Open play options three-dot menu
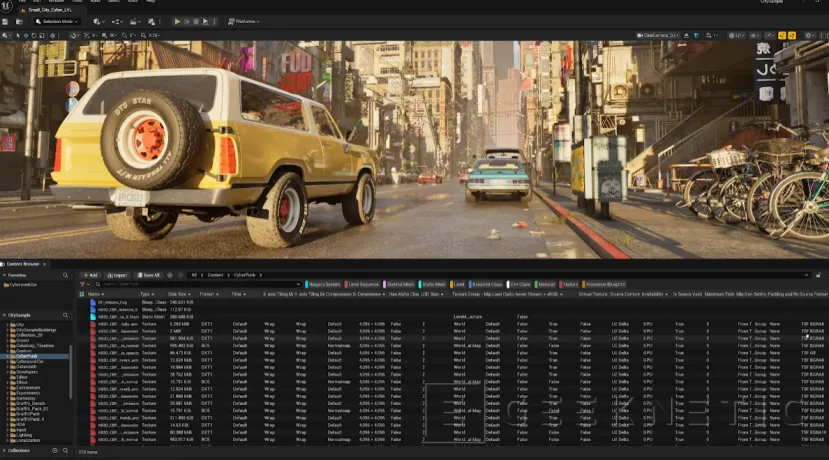The height and width of the screenshot is (460, 829). pos(214,22)
